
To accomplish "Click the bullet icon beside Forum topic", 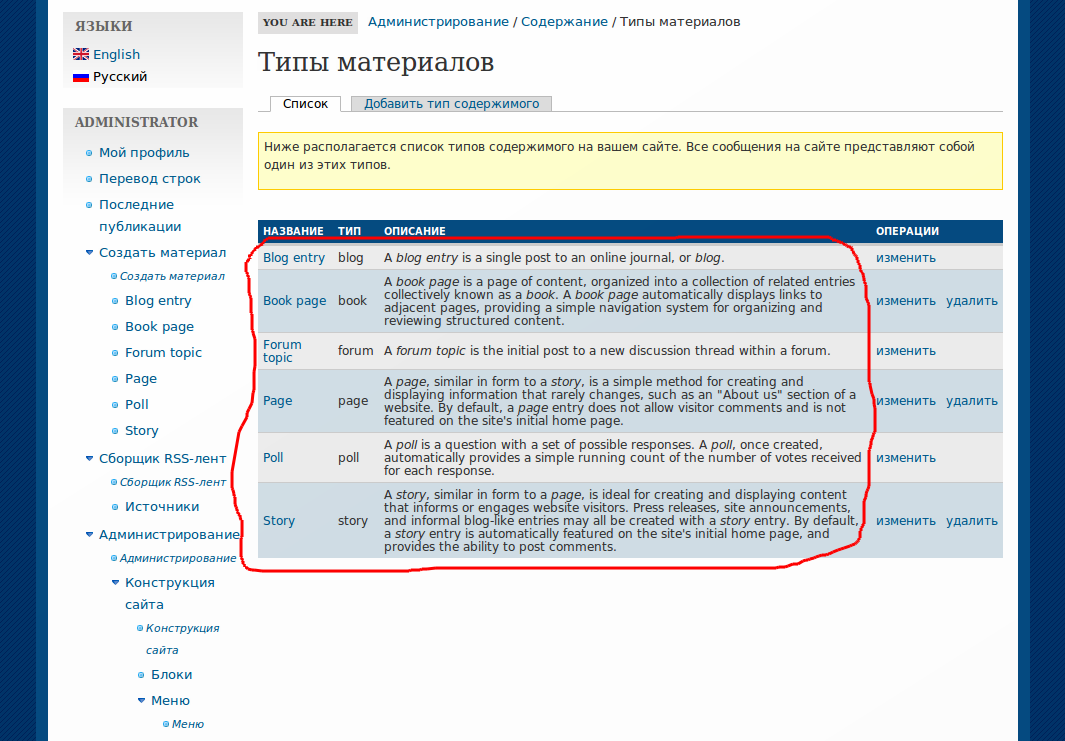I will 114,352.
